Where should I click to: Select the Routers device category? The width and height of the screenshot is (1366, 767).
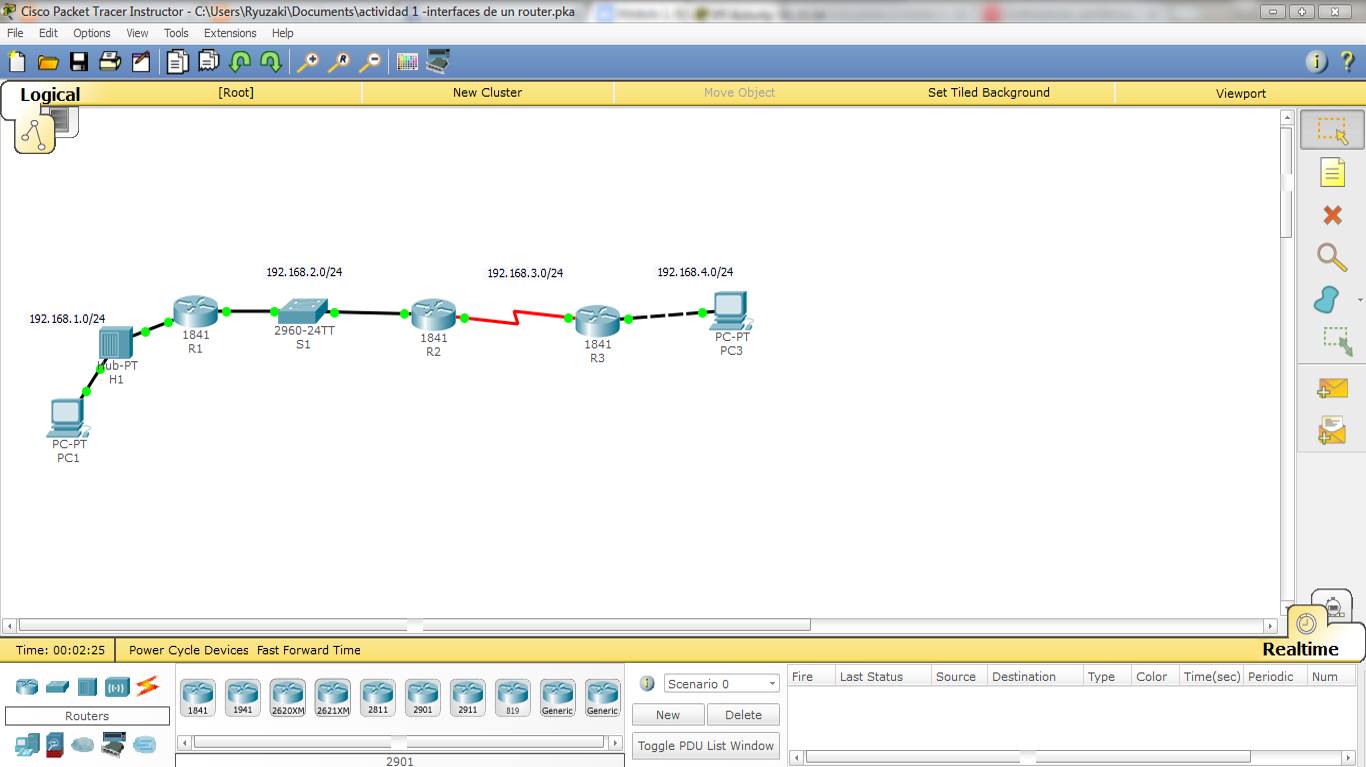(26, 686)
